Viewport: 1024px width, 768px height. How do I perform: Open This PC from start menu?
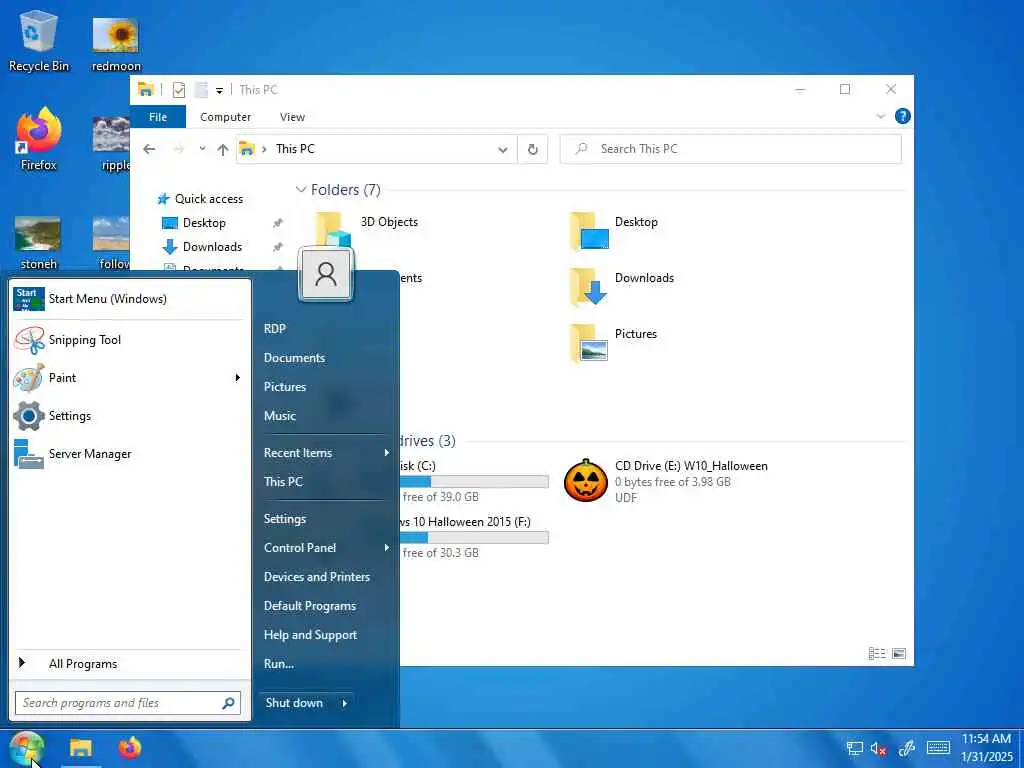click(x=283, y=481)
